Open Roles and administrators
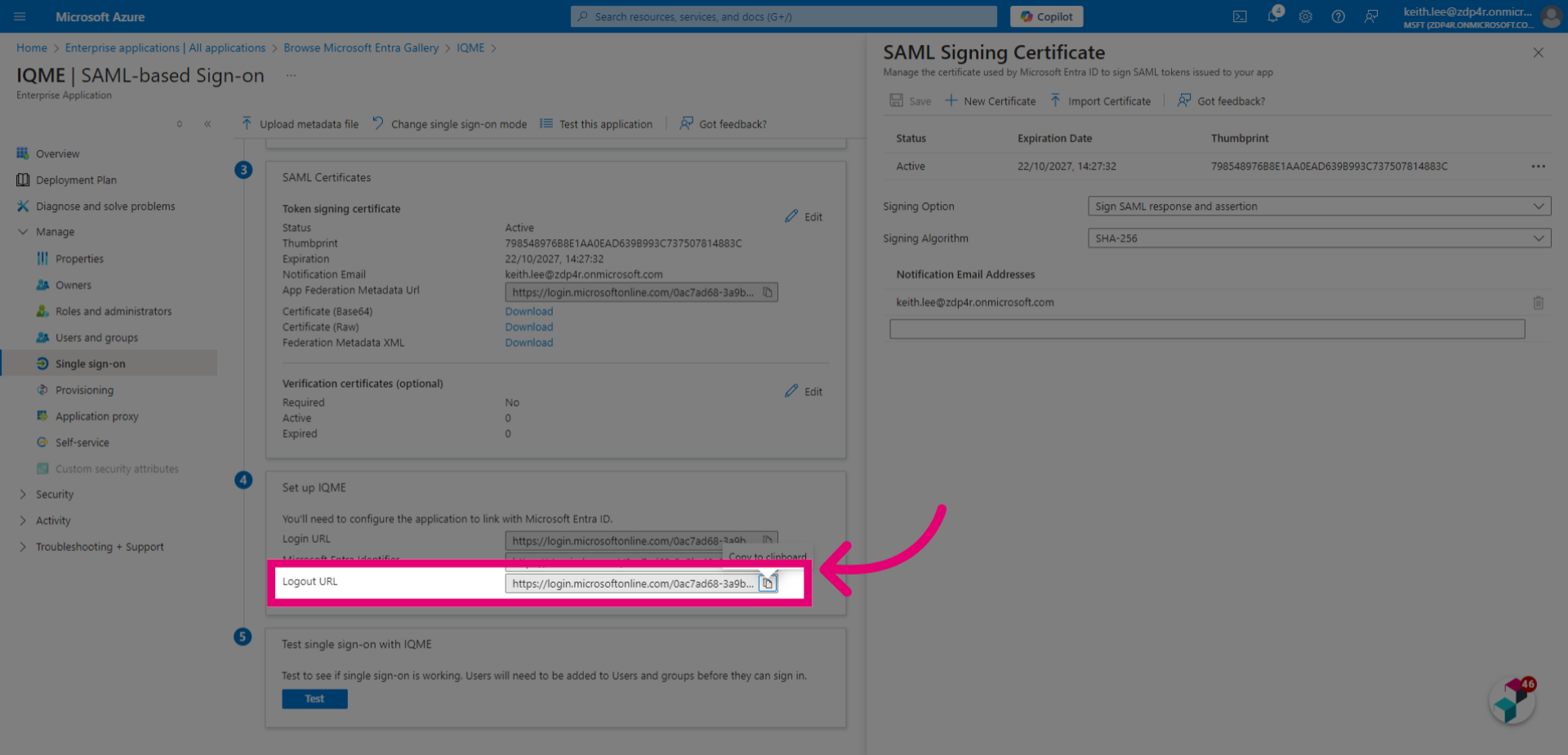The height and width of the screenshot is (755, 1568). 114,311
